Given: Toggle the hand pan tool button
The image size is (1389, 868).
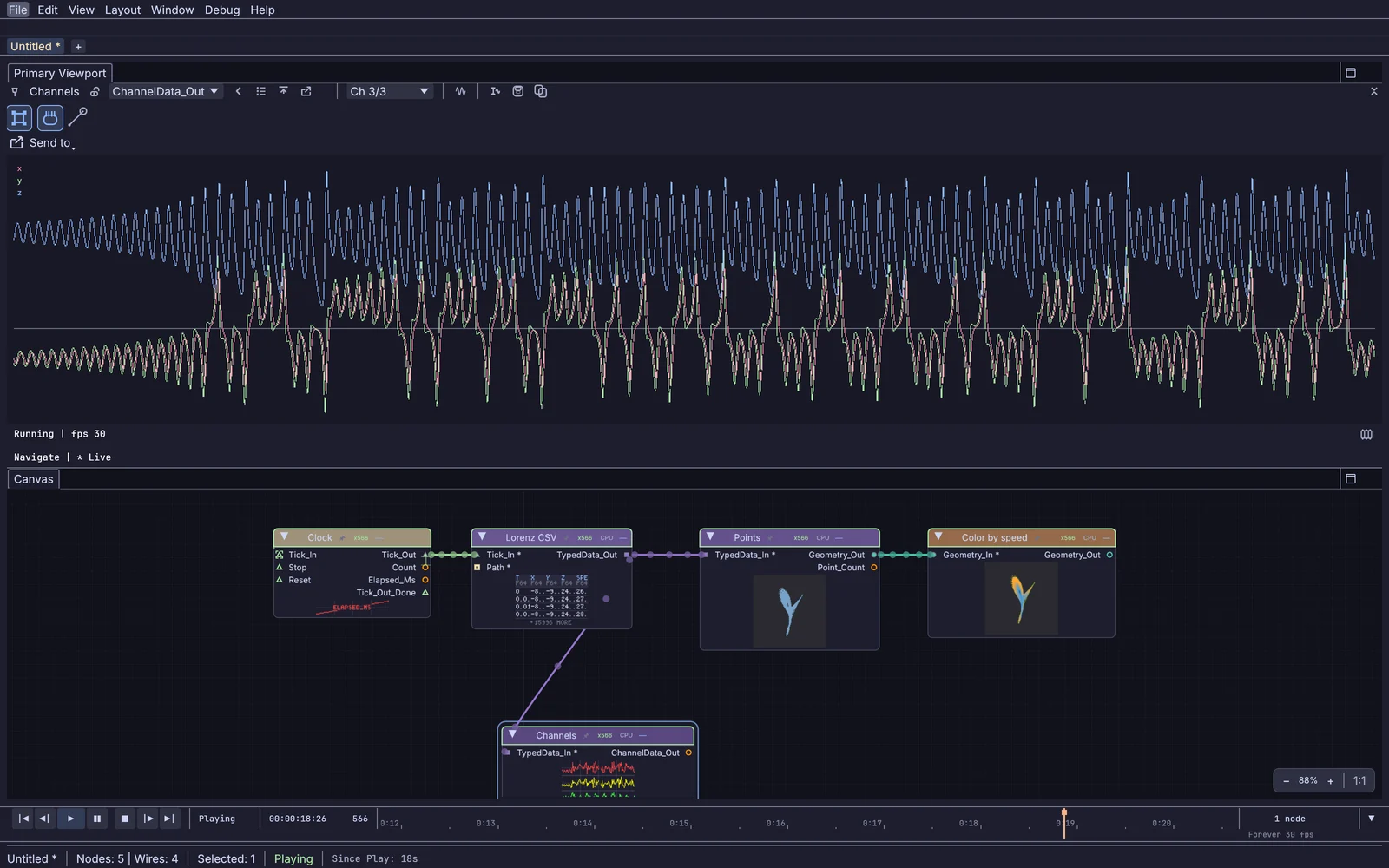Looking at the screenshot, I should click(x=50, y=117).
